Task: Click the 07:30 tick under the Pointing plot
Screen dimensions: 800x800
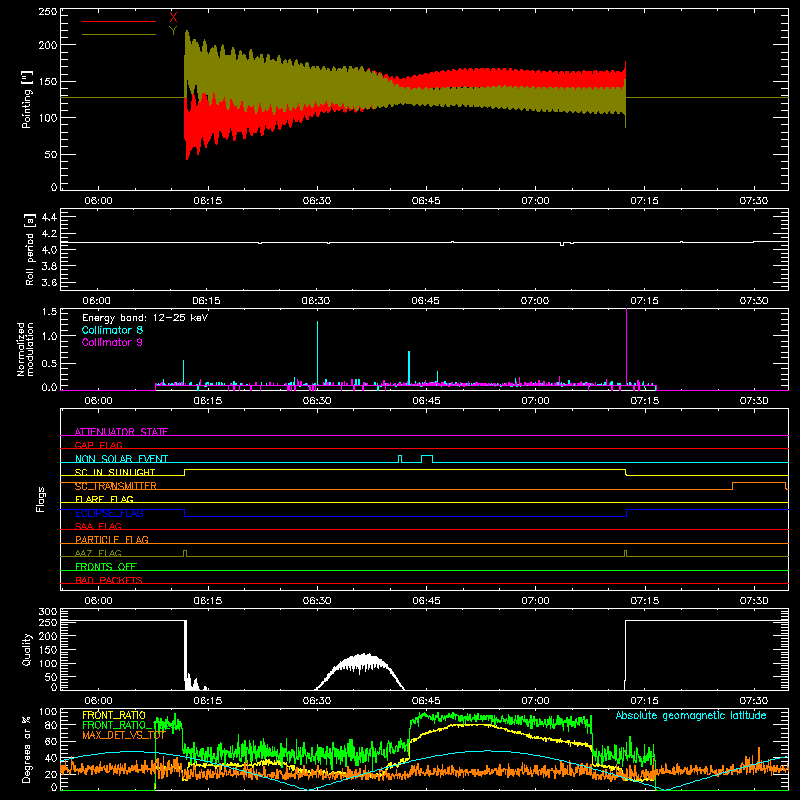Action: tap(754, 201)
